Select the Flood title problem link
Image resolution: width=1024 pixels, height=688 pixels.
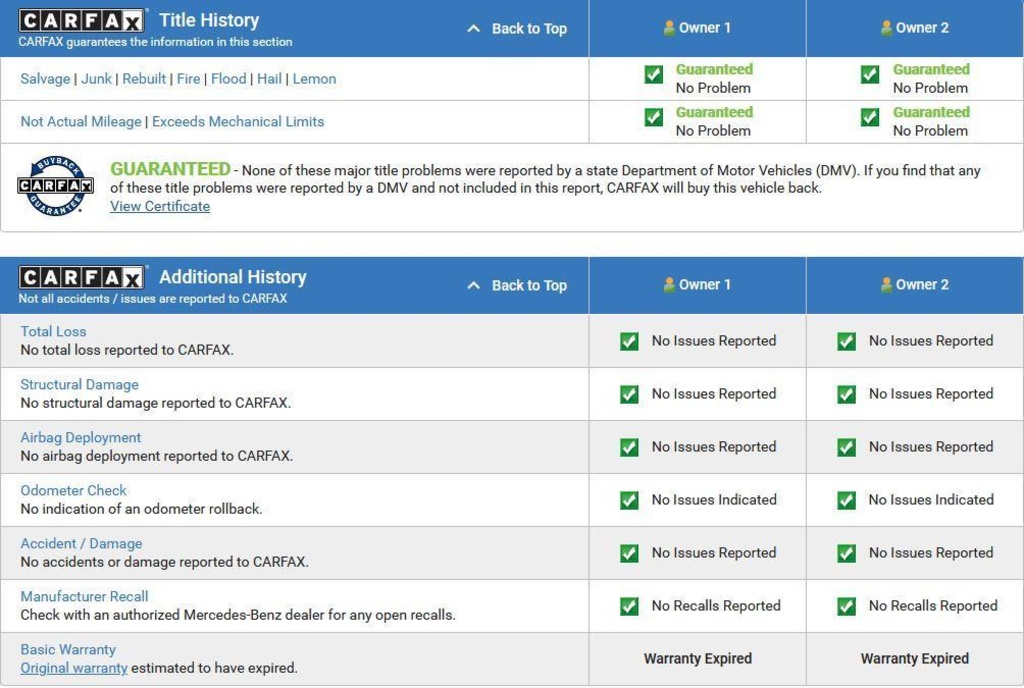[228, 79]
